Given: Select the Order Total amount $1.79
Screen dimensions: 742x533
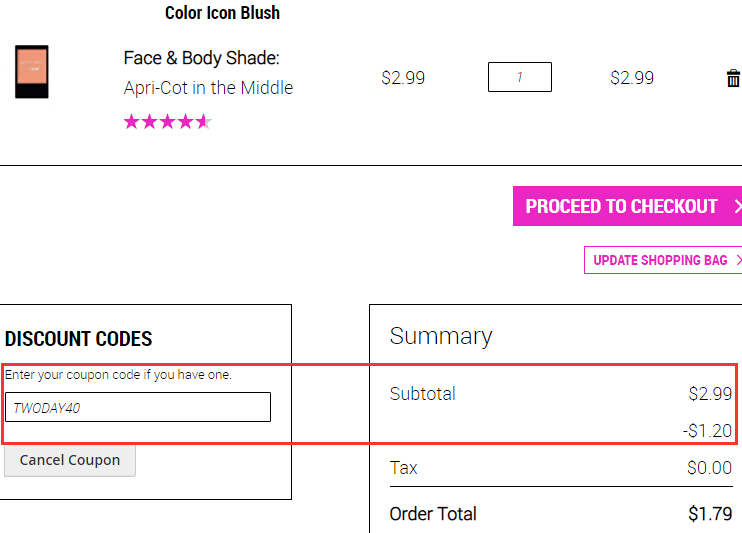Looking at the screenshot, I should (710, 514).
